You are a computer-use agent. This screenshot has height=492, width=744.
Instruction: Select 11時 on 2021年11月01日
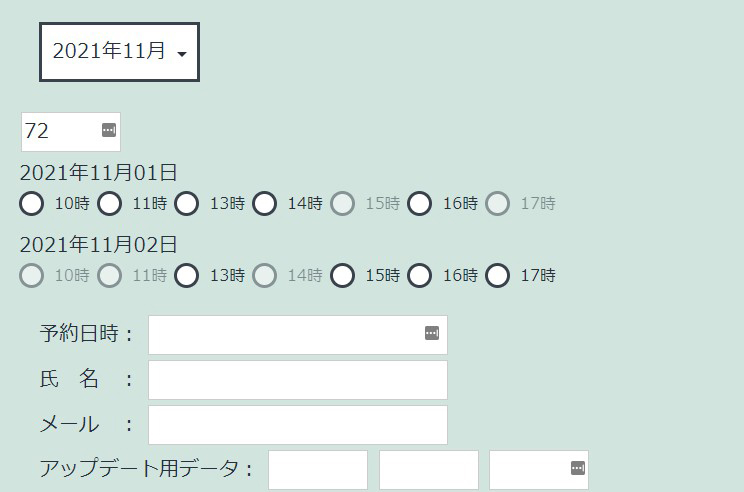coord(110,204)
